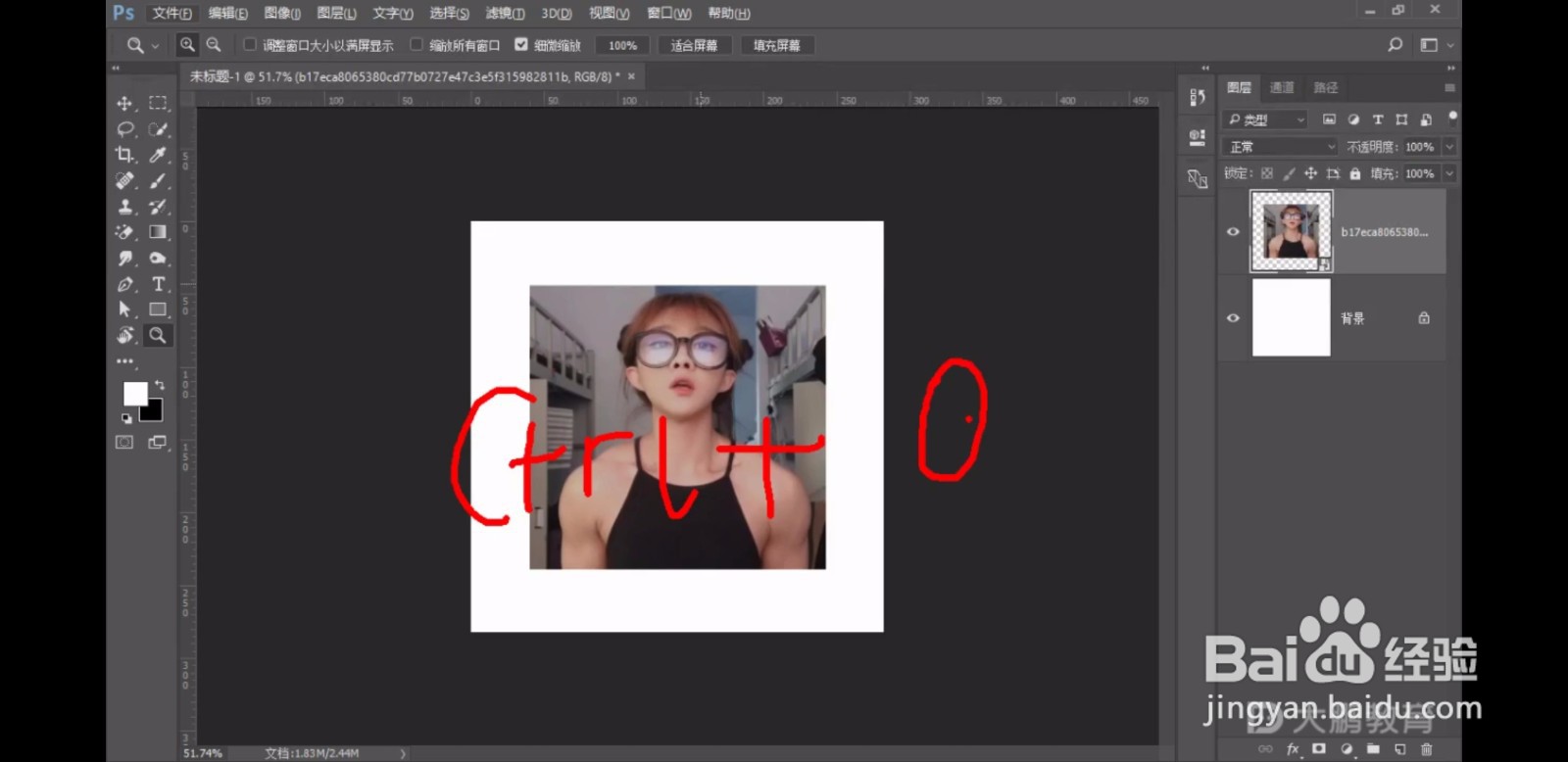Viewport: 1568px width, 762px height.
Task: Delete the selected layer
Action: click(1426, 748)
